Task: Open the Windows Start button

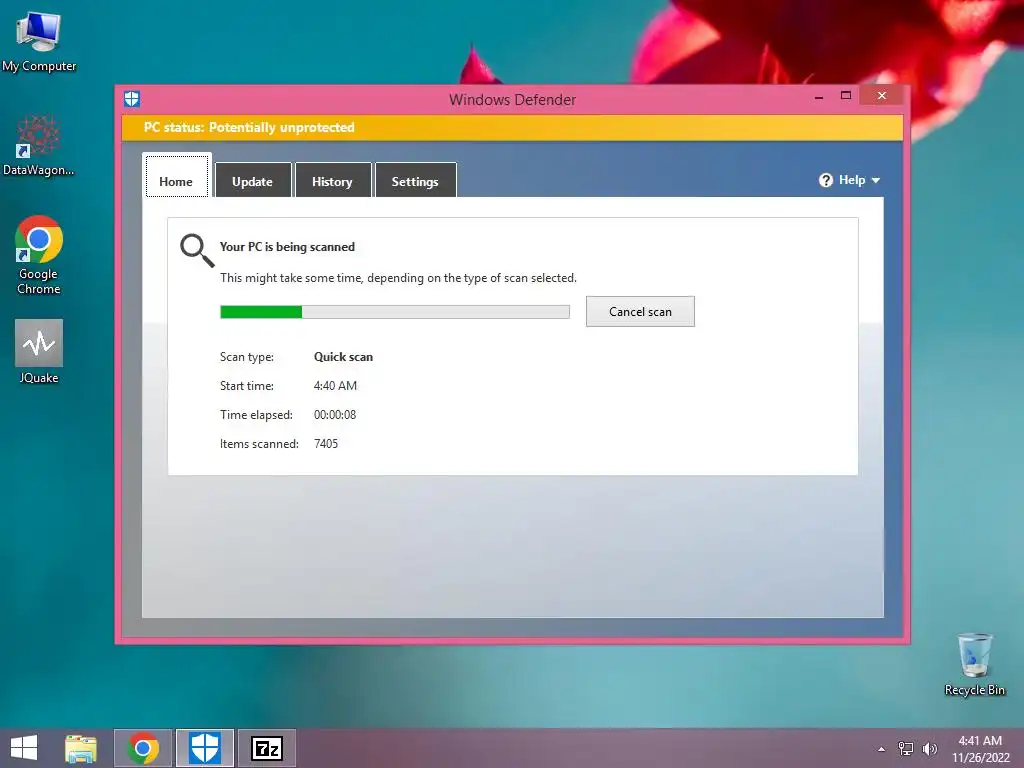Action: tap(24, 748)
